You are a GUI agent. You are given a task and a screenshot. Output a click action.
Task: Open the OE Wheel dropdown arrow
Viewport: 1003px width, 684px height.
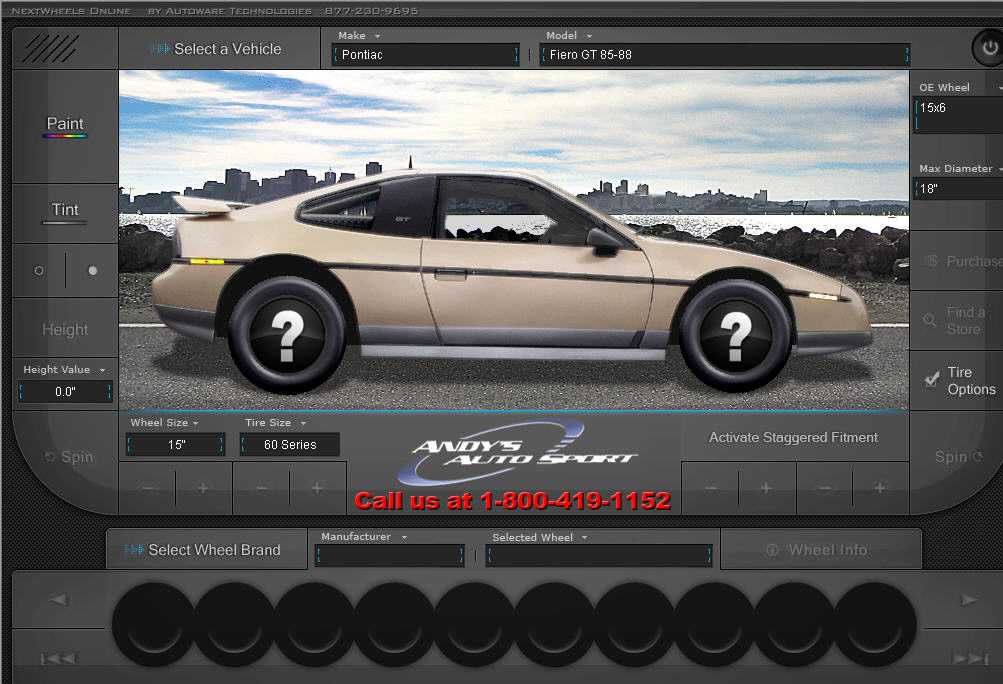pyautogui.click(x=999, y=88)
